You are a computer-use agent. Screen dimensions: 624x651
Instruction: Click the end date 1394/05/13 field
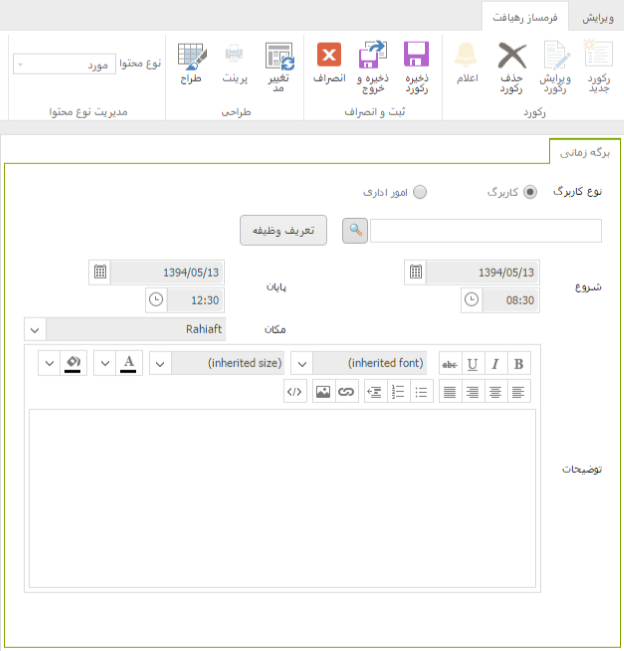(167, 272)
